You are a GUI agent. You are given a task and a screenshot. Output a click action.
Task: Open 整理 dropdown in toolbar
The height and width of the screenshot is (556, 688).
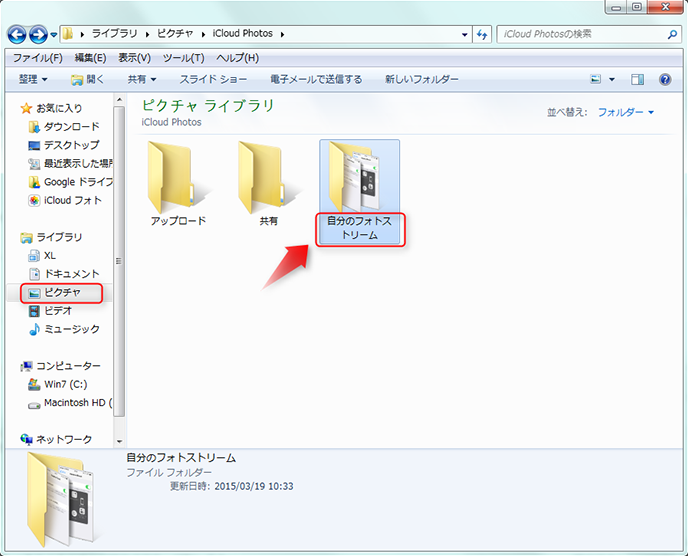tap(33, 79)
